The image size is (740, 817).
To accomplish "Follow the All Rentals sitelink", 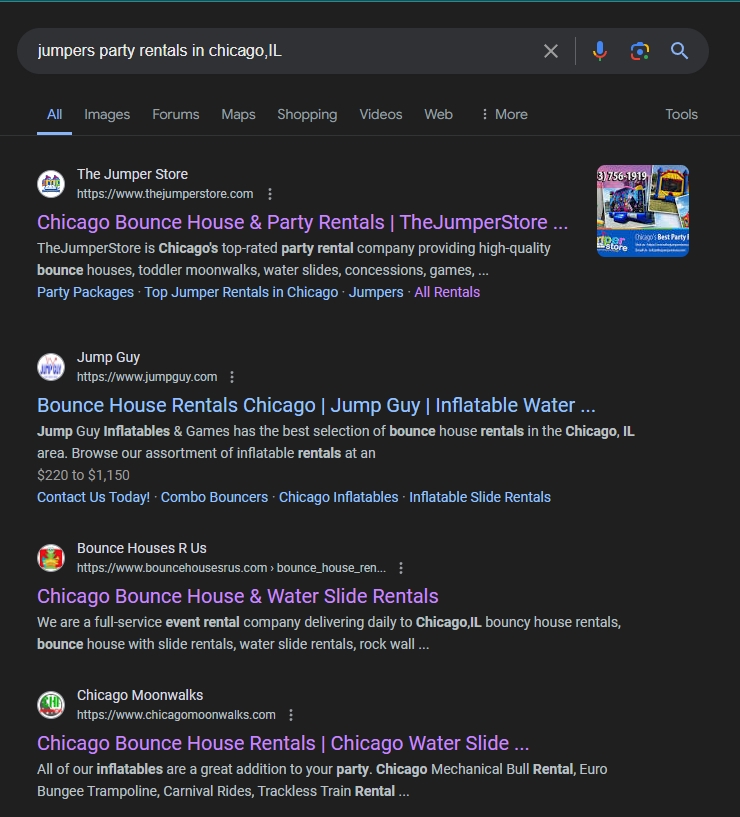I will pos(447,292).
